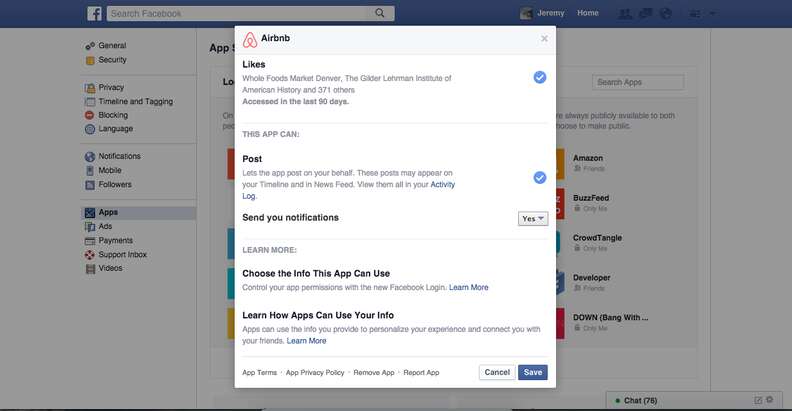Click the Home link in top bar
The height and width of the screenshot is (411, 792).
(588, 13)
